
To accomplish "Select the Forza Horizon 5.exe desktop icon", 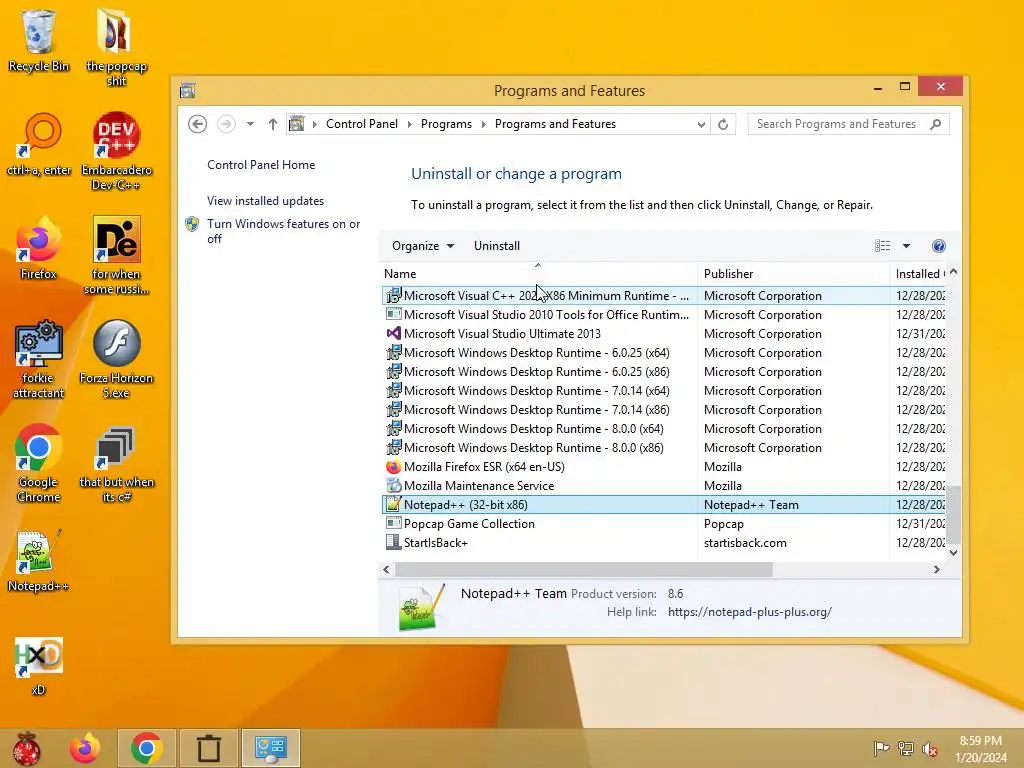I will tap(116, 359).
